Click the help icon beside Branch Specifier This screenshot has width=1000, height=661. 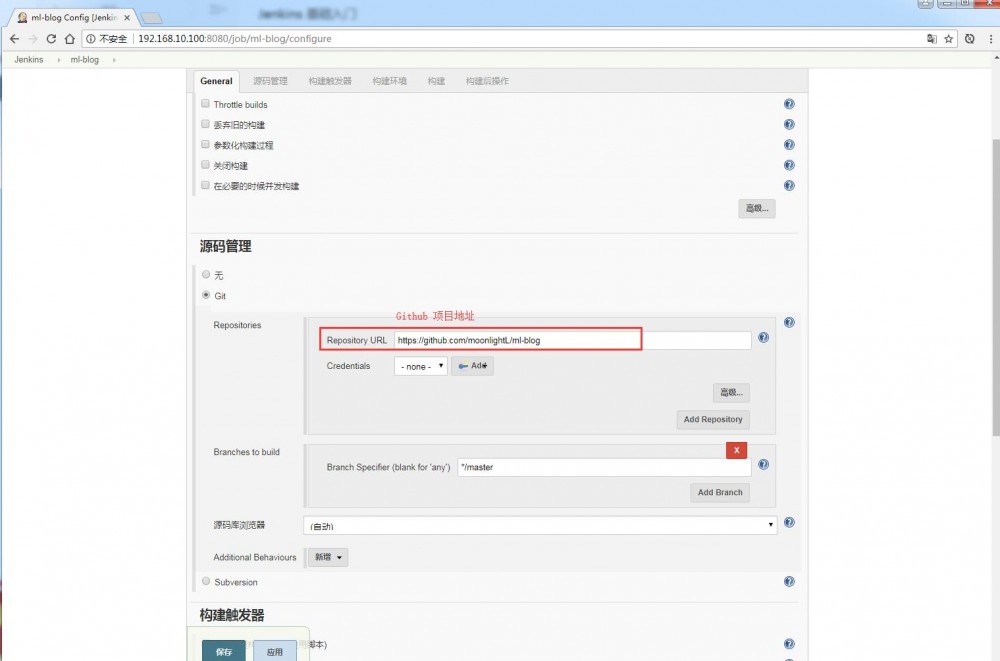point(763,464)
